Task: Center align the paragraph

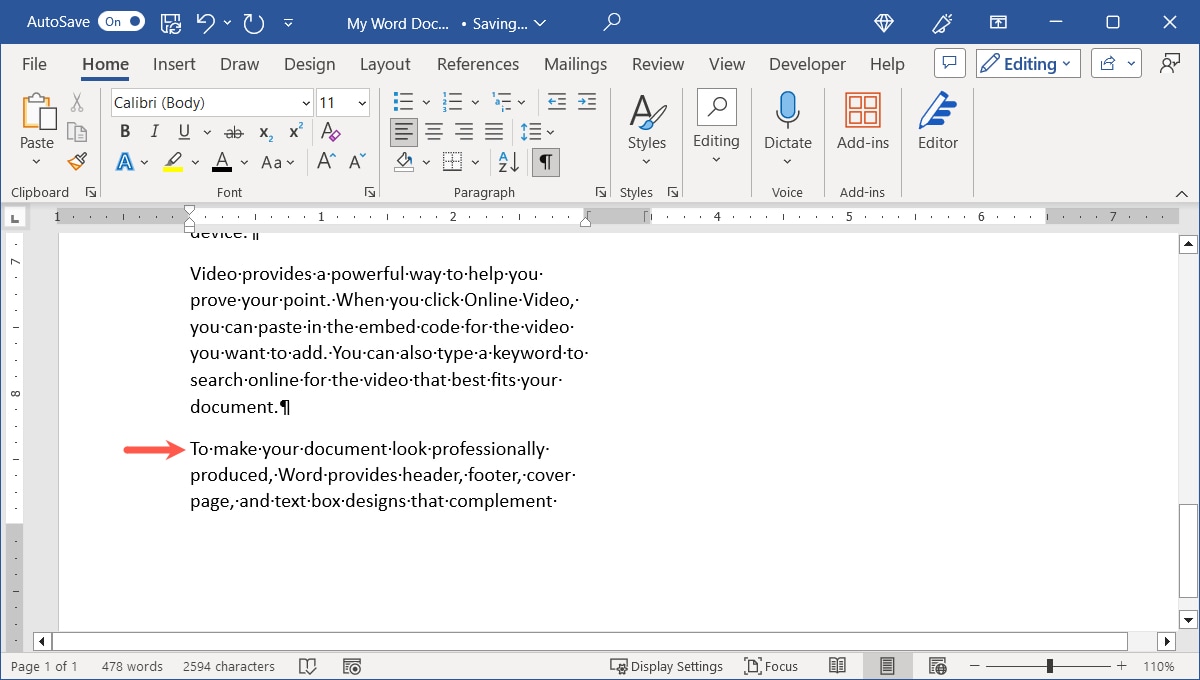Action: [434, 131]
